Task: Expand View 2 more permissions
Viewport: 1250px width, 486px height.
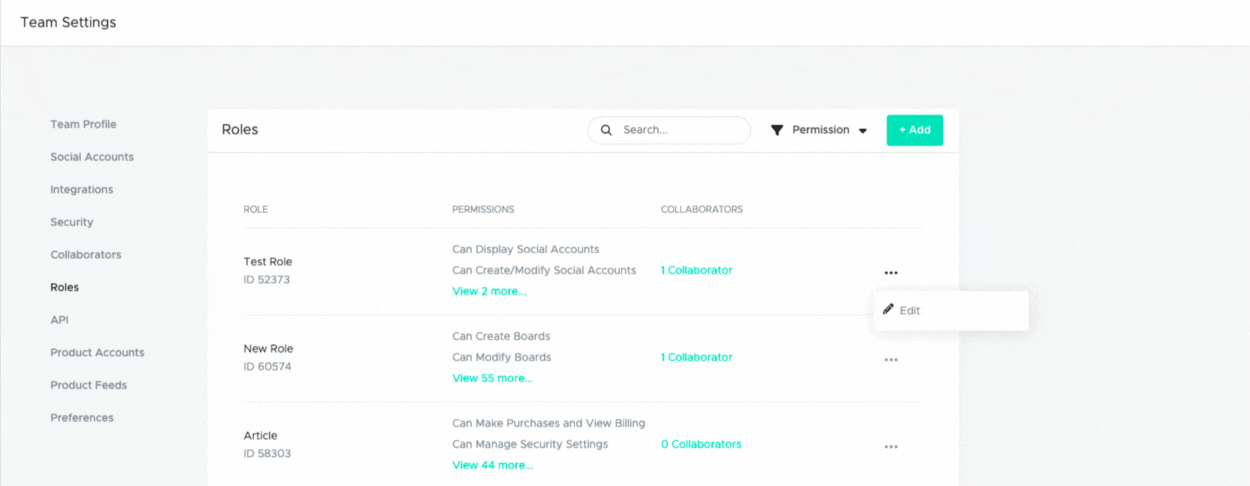Action: [x=489, y=291]
